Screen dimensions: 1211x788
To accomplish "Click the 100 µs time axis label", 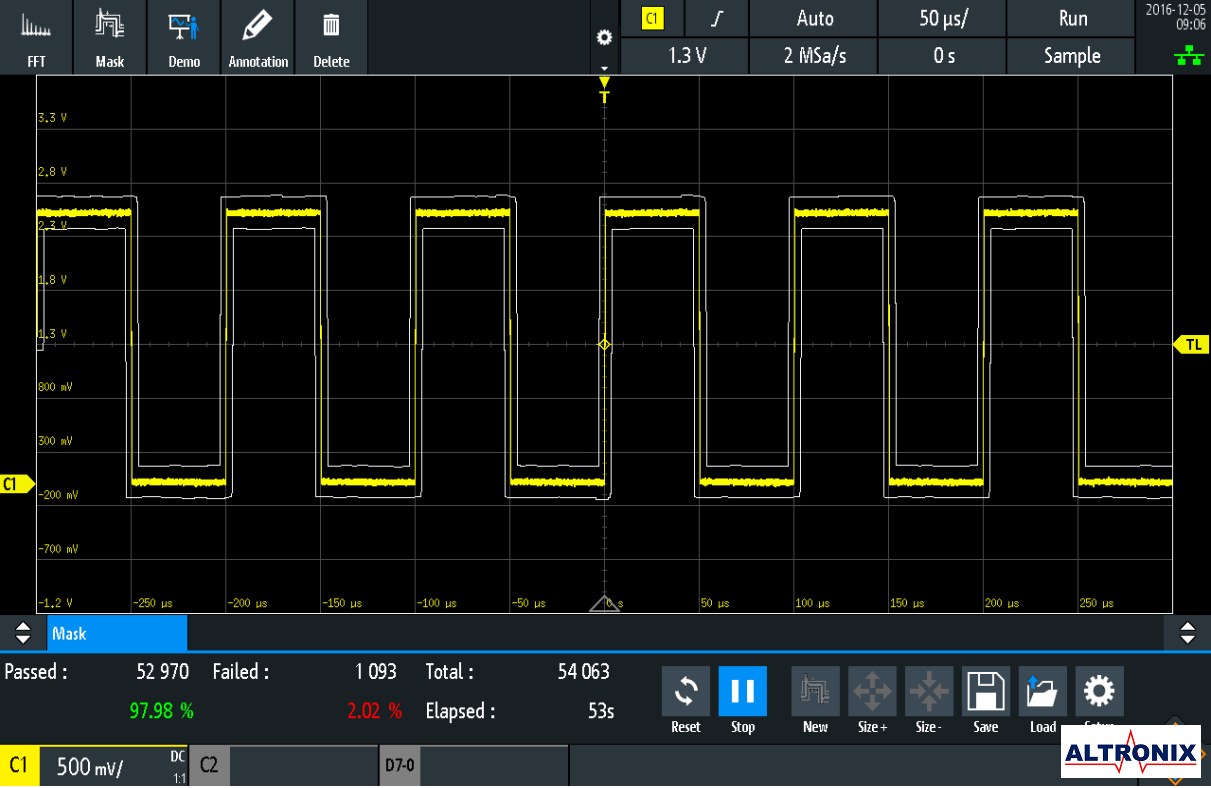I will pos(812,603).
